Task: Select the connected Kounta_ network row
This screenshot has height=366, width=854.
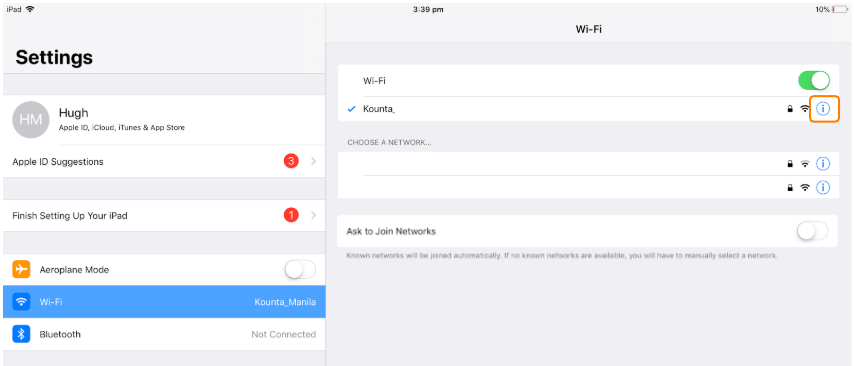Action: [x=588, y=109]
